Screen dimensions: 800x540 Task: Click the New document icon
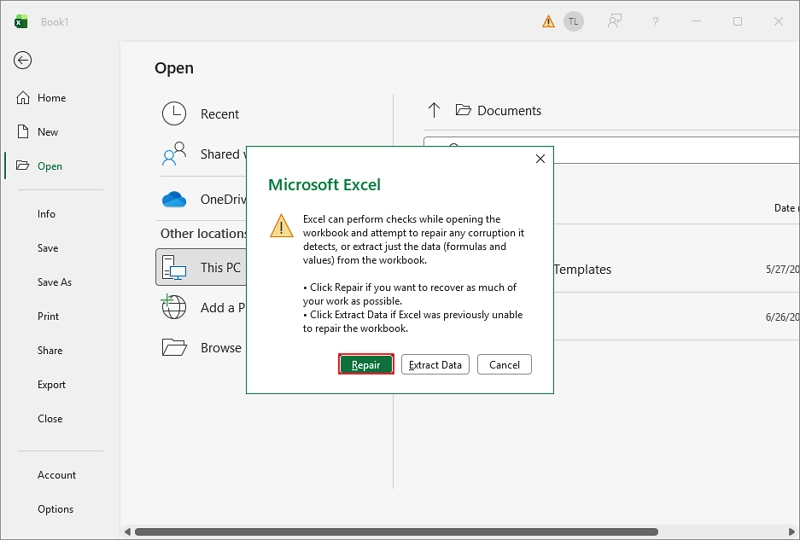tap(23, 131)
